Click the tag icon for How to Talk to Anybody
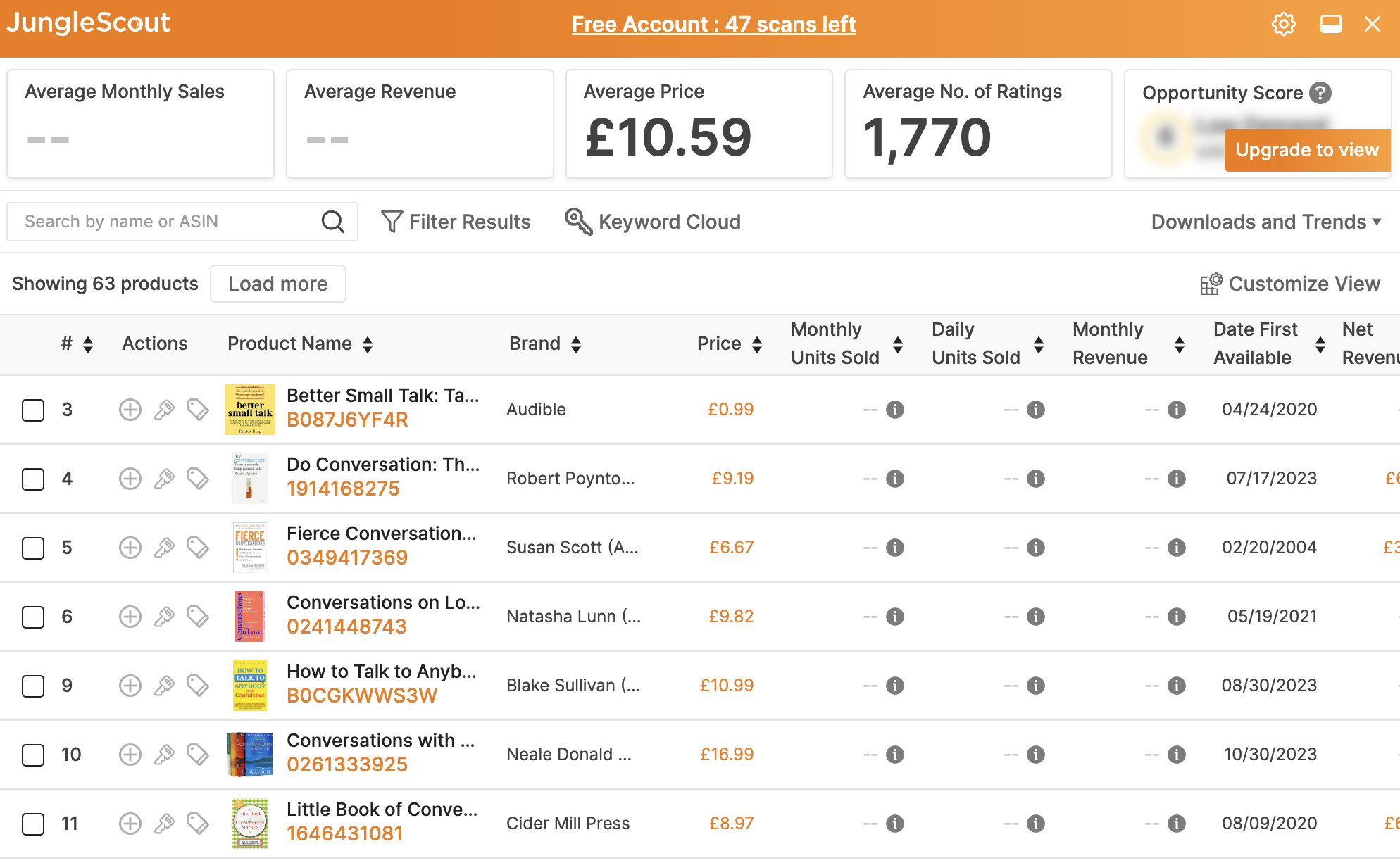Screen dimensions: 1400x863 pos(198,686)
